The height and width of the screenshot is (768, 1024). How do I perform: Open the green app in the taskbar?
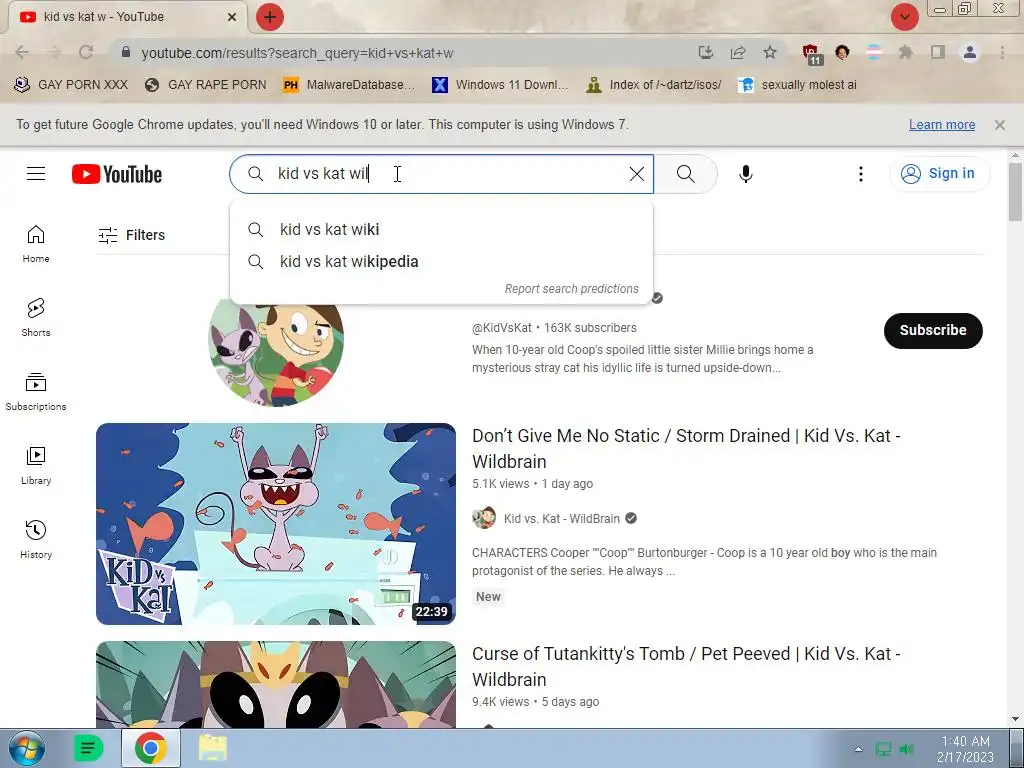click(x=88, y=748)
